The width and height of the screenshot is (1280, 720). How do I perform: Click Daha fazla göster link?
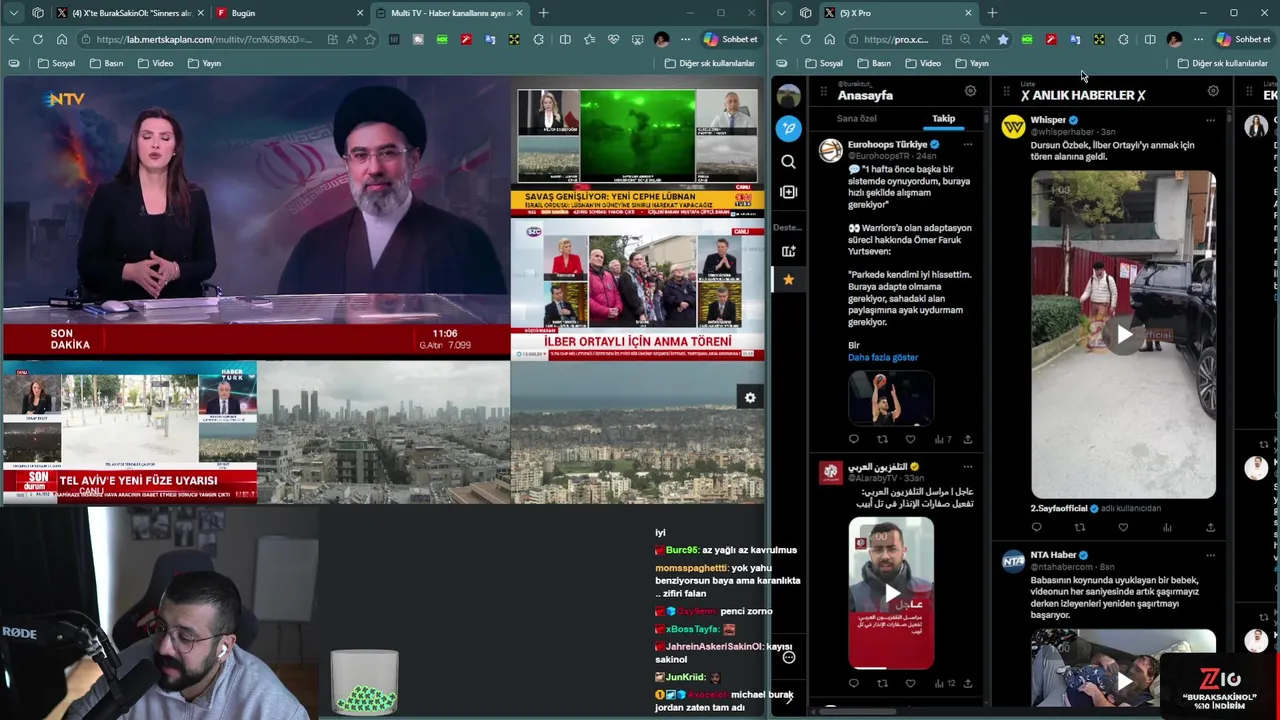click(x=883, y=357)
